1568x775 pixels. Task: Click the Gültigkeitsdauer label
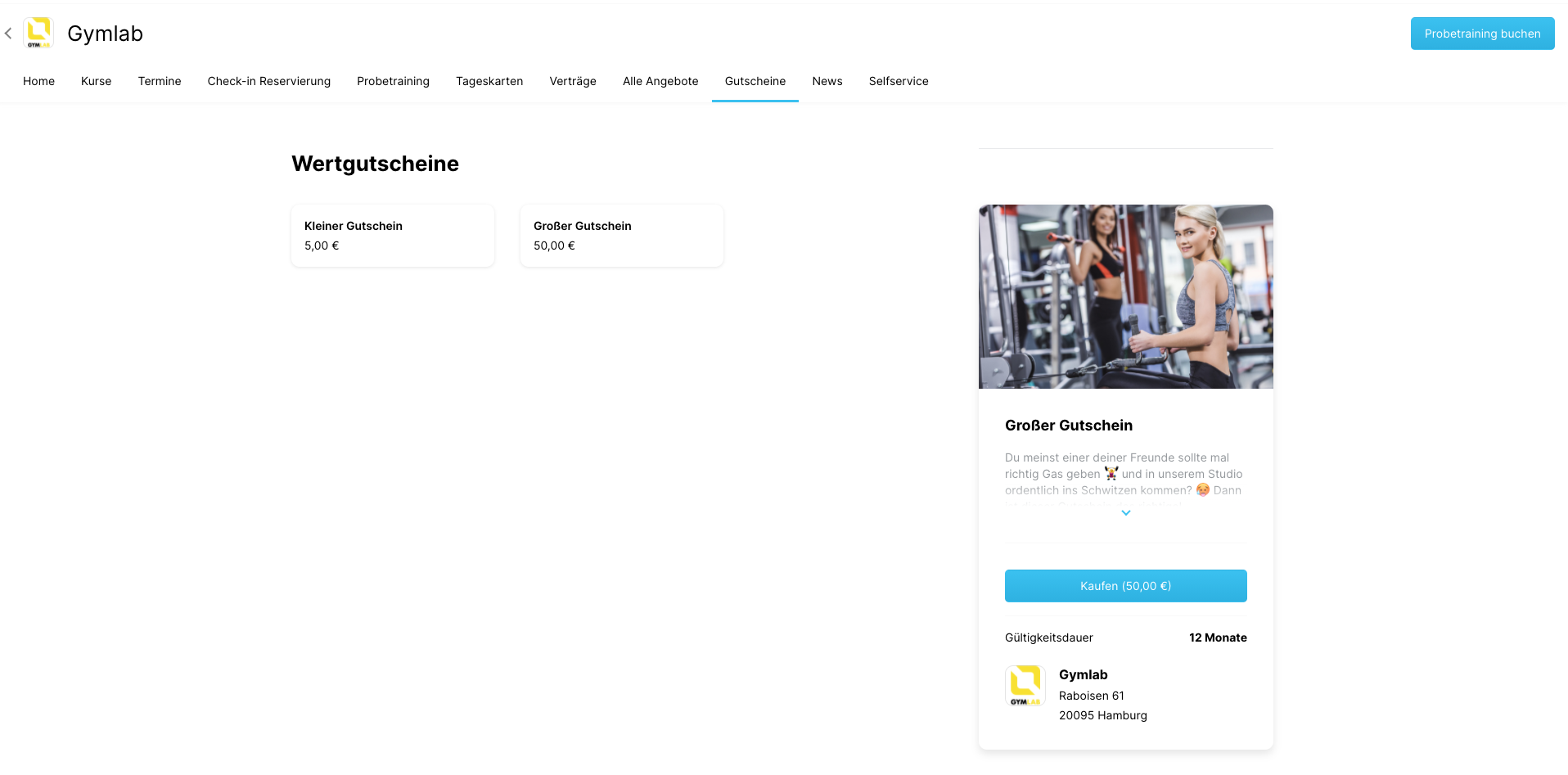click(1049, 638)
